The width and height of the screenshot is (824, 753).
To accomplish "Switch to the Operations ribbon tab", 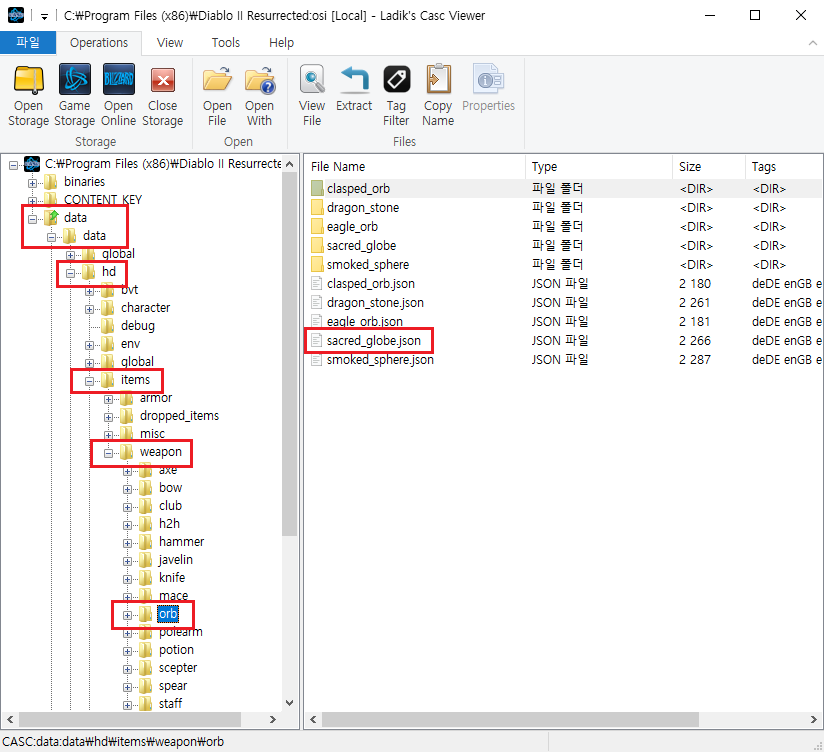I will [x=99, y=43].
